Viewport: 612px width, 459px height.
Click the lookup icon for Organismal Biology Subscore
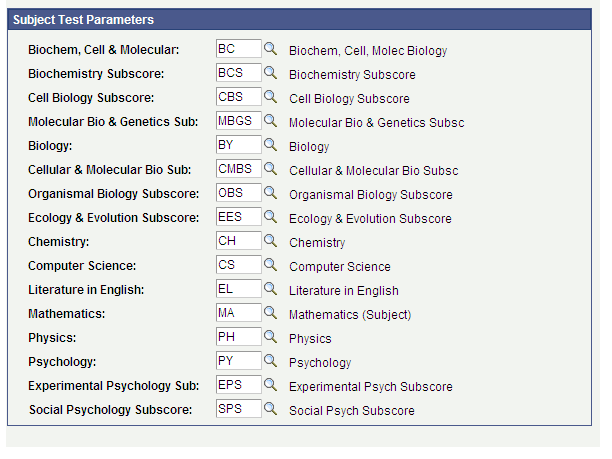[x=270, y=193]
